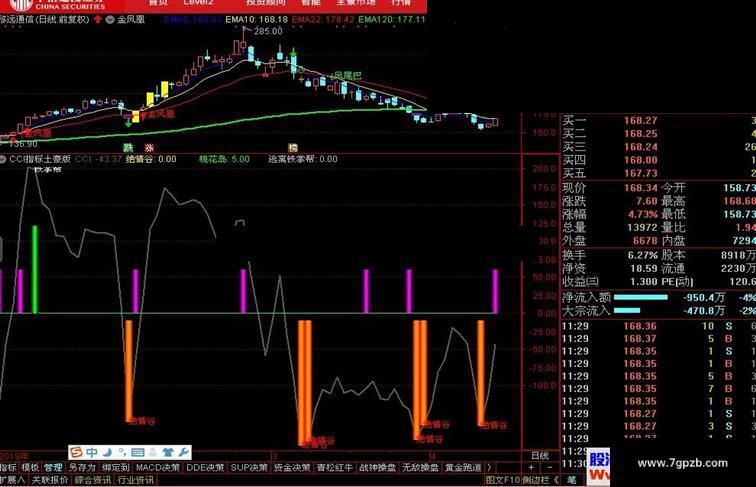The width and height of the screenshot is (756, 487).
Task: Switch to the MACD决策 indicator
Action: pos(158,467)
